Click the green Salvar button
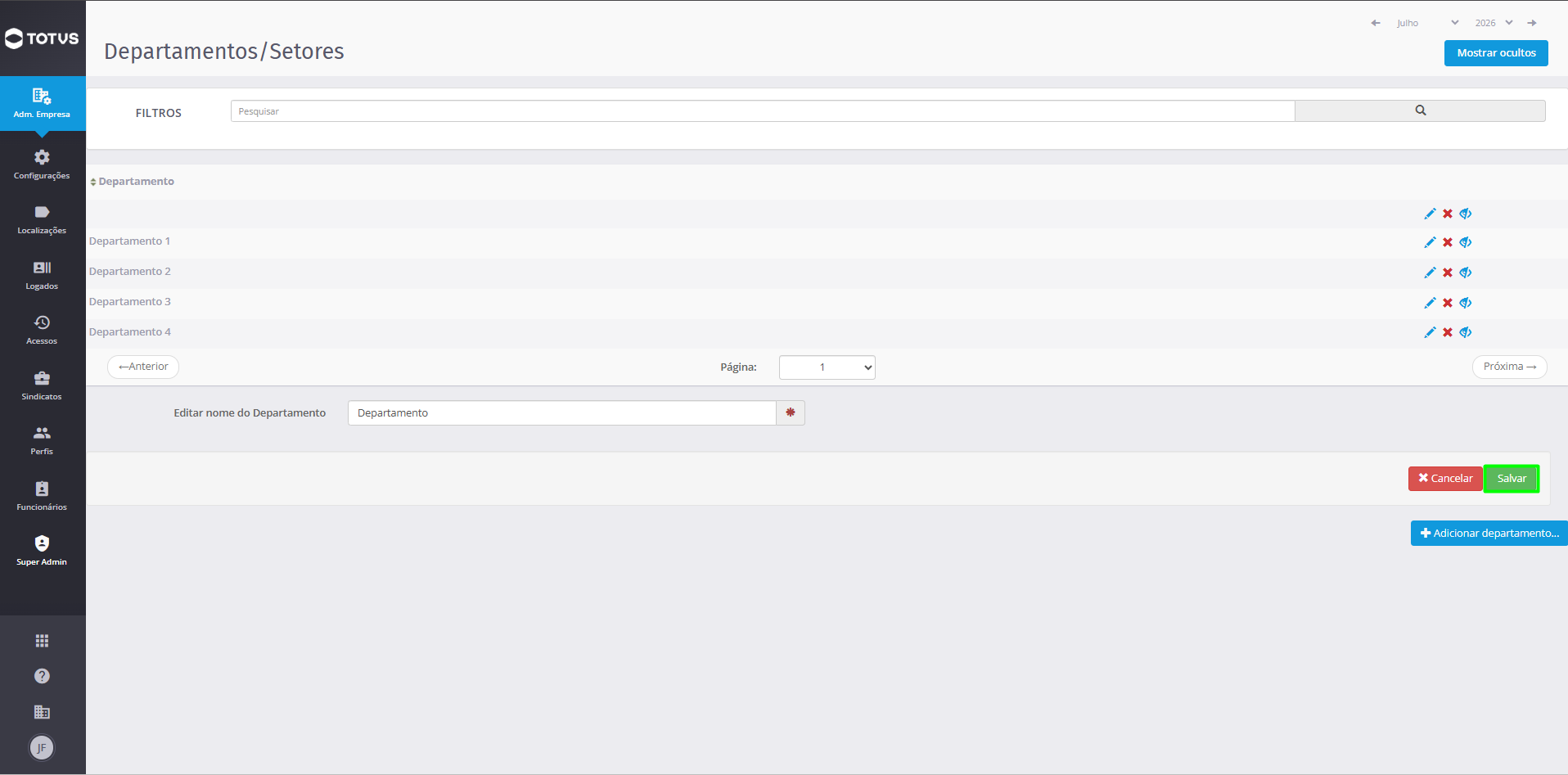Image resolution: width=1568 pixels, height=775 pixels. point(1512,479)
